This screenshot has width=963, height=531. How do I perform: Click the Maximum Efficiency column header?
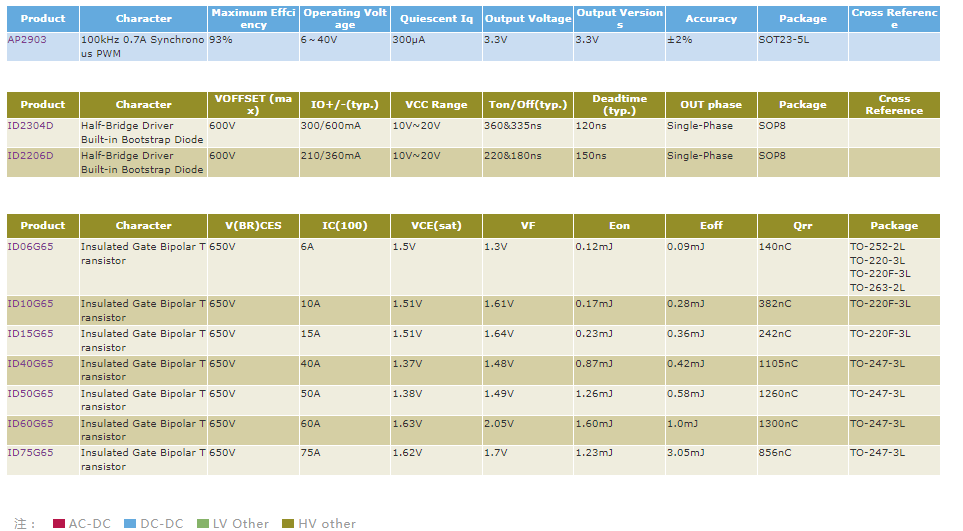(x=253, y=19)
